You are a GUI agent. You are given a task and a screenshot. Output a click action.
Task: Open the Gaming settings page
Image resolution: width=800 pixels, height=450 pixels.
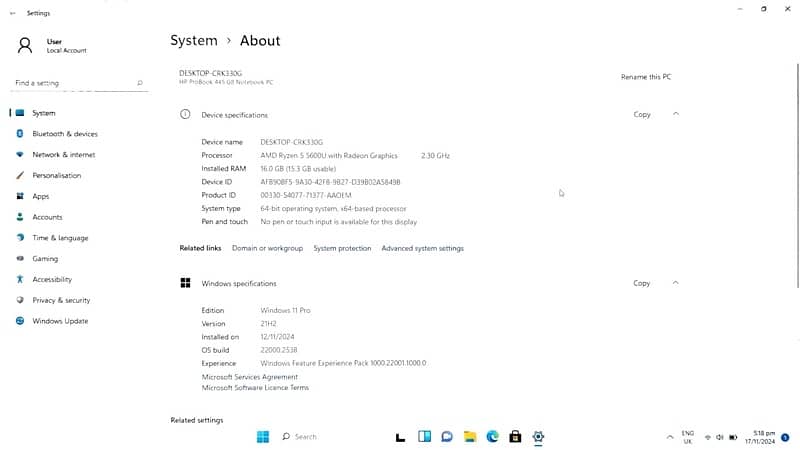point(45,258)
